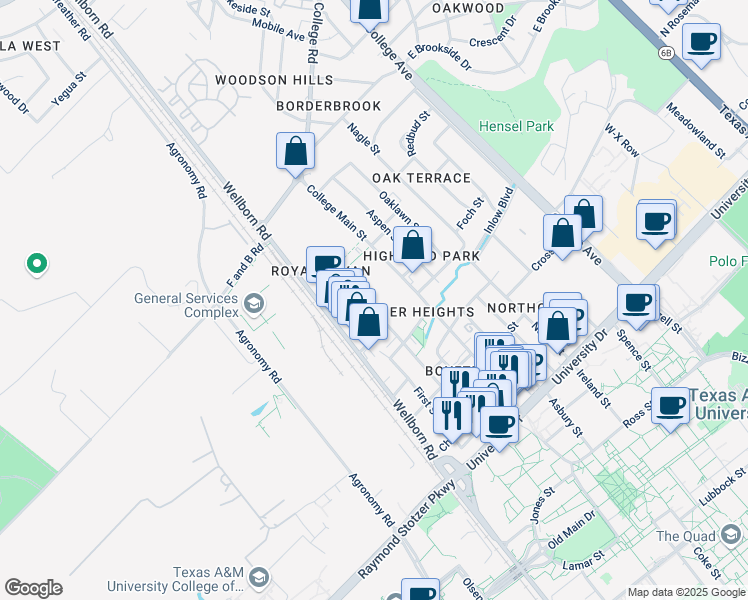Select The Quad graduation cap icon

coord(730,535)
